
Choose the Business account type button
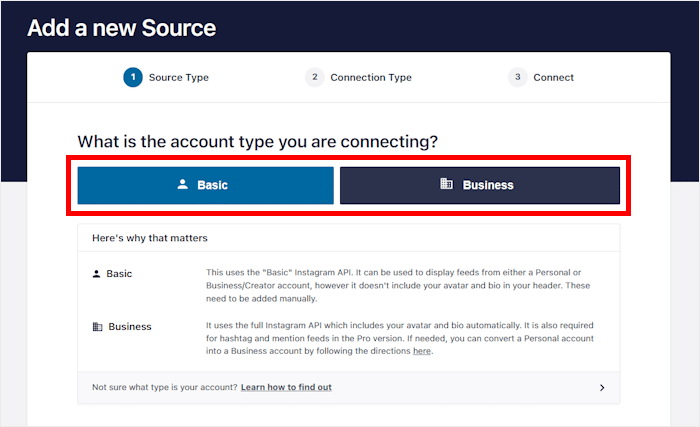point(480,185)
